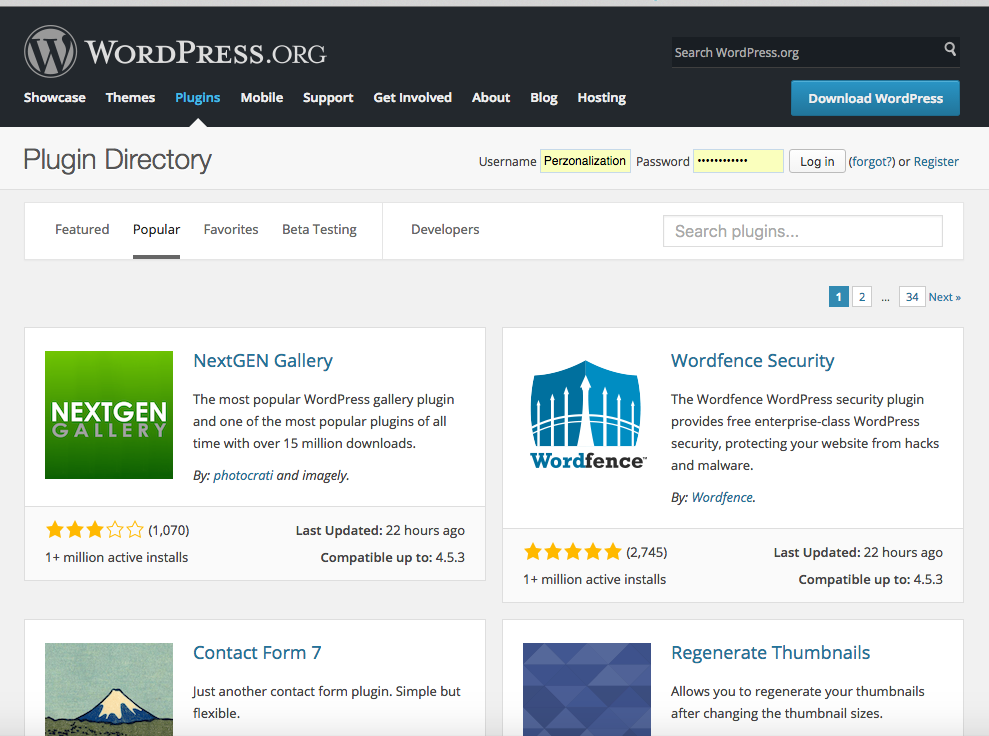Open the Wordfence Security plugin title
Screen dimensions: 989x736
pyautogui.click(x=752, y=361)
